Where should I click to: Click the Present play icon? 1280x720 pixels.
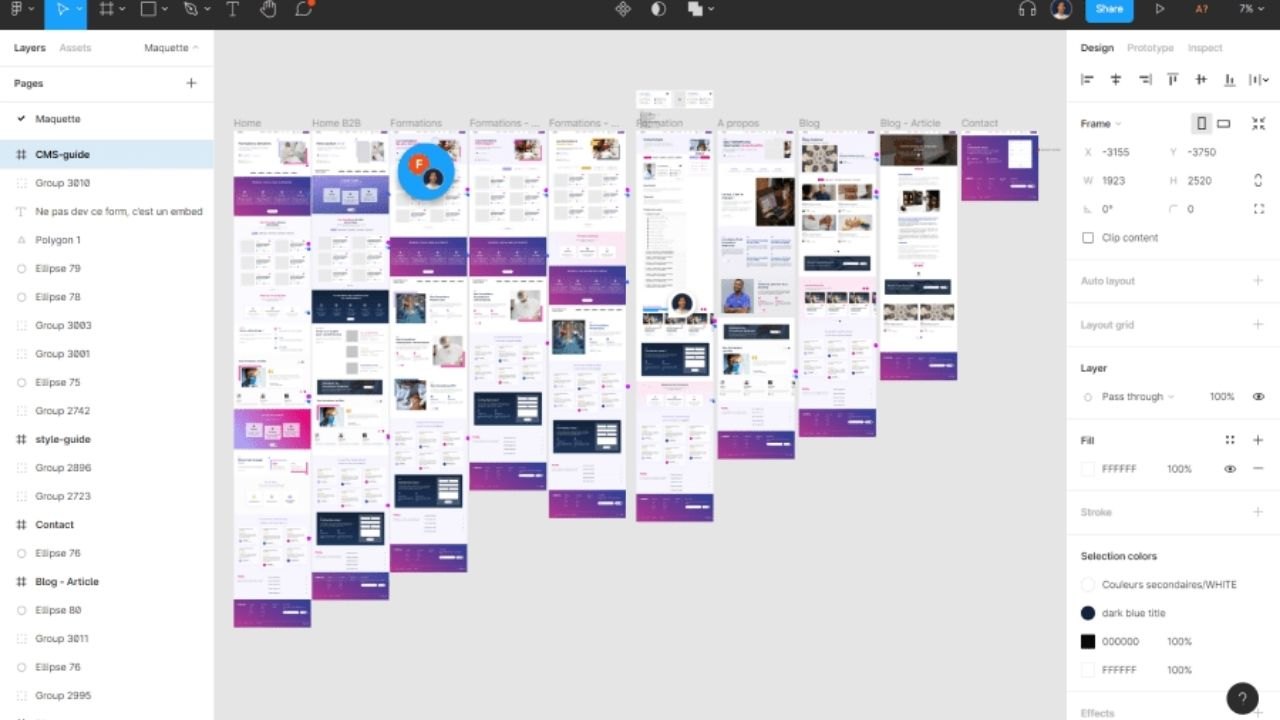pyautogui.click(x=1160, y=9)
